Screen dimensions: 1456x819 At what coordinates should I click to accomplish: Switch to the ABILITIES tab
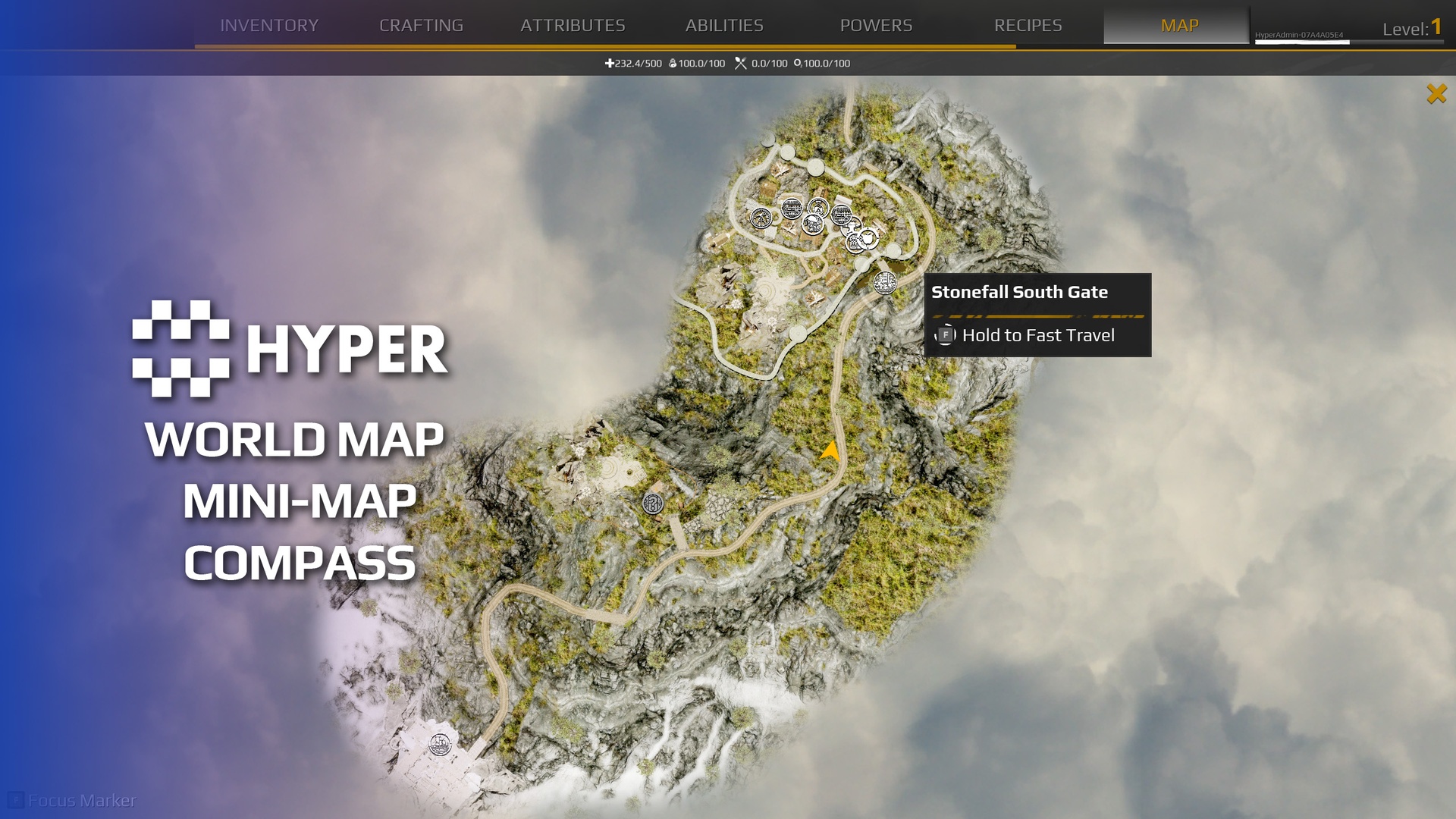click(x=724, y=24)
